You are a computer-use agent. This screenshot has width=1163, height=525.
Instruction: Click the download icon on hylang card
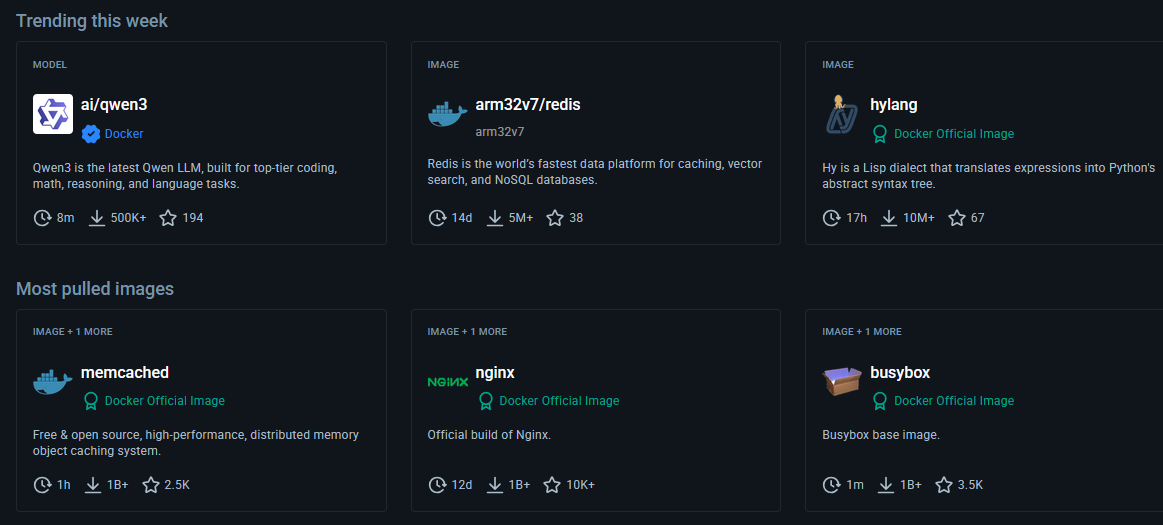(889, 218)
